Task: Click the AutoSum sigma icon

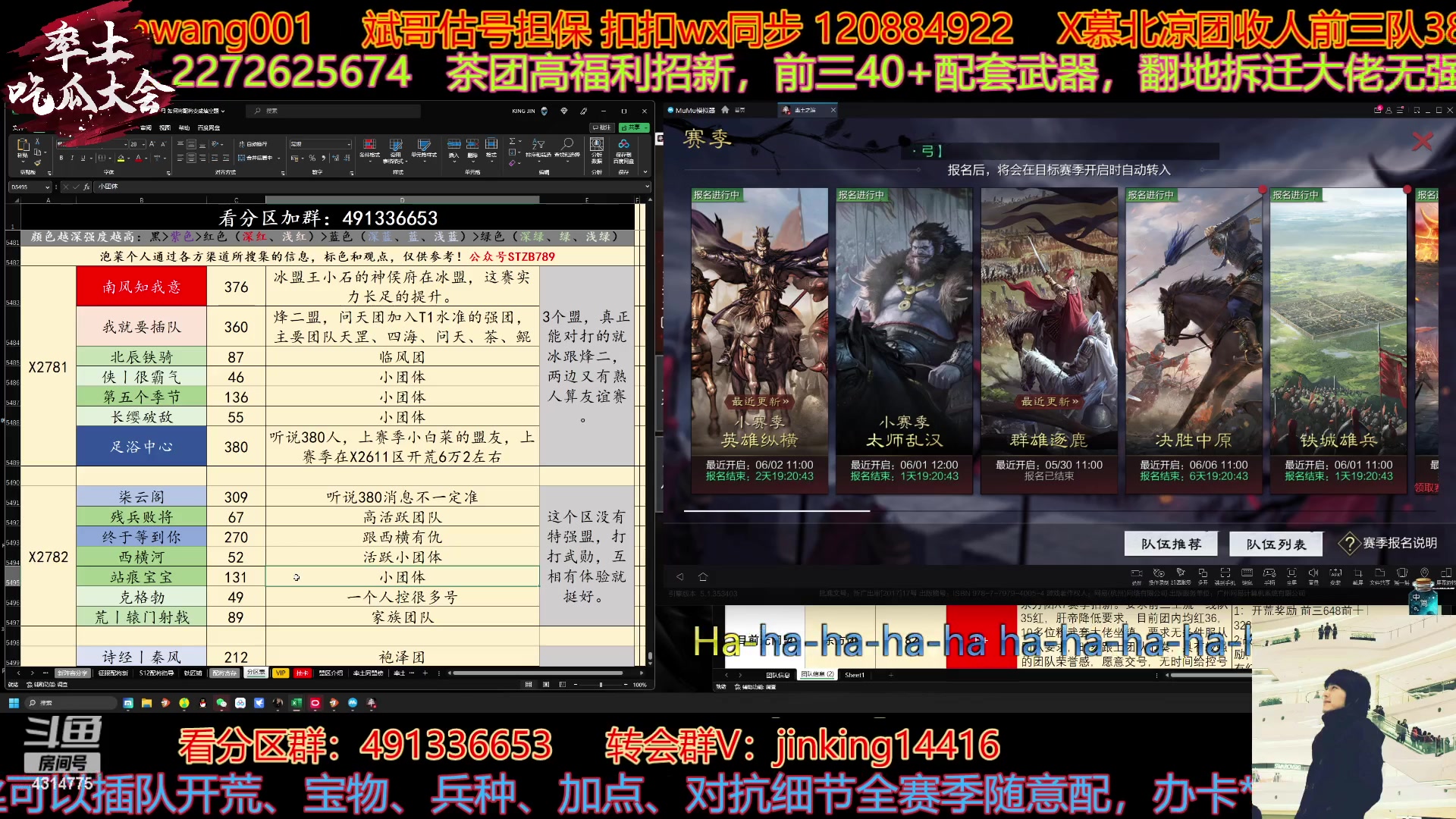Action: pos(513,141)
